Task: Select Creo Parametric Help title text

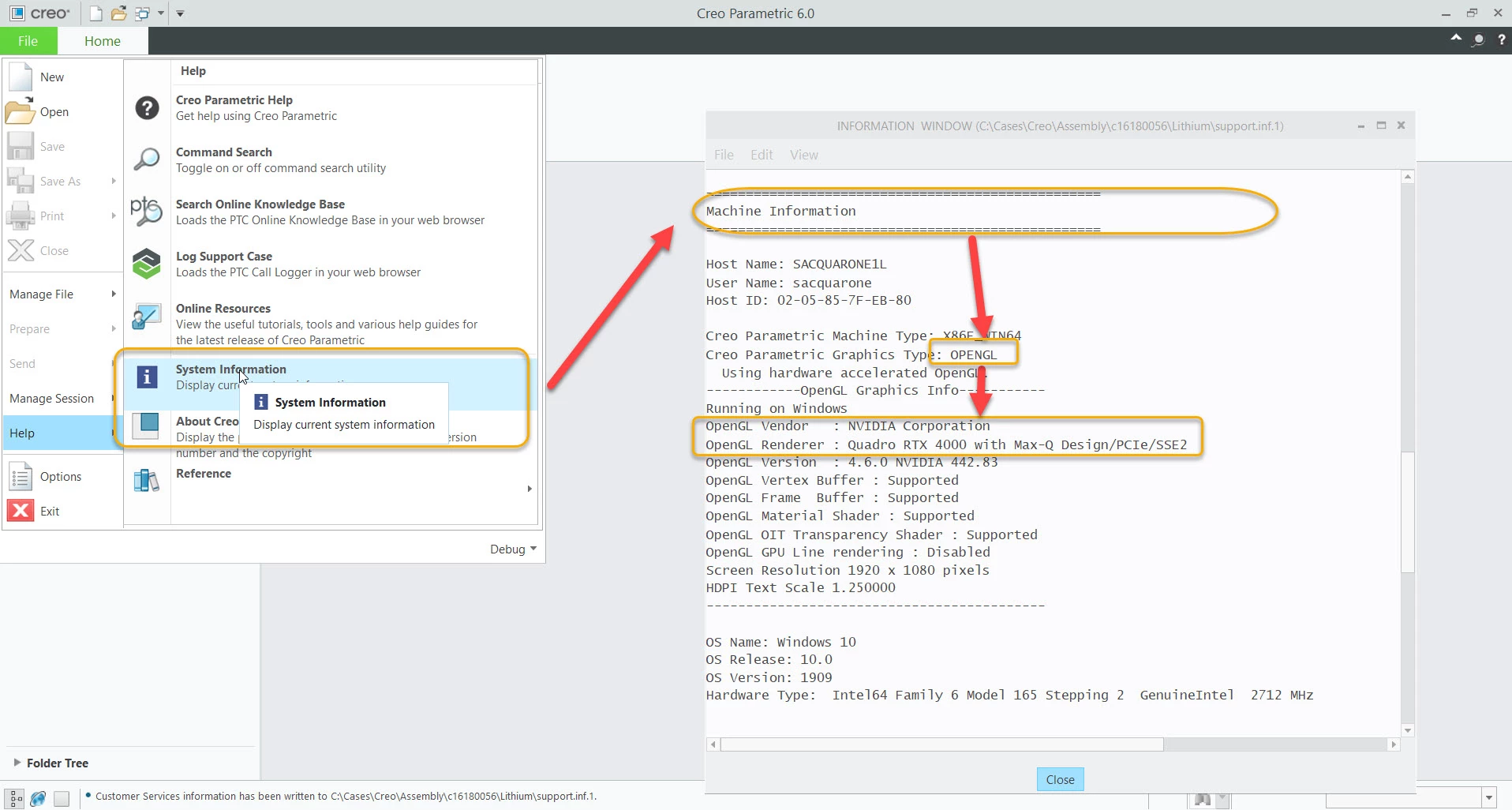Action: (x=234, y=99)
